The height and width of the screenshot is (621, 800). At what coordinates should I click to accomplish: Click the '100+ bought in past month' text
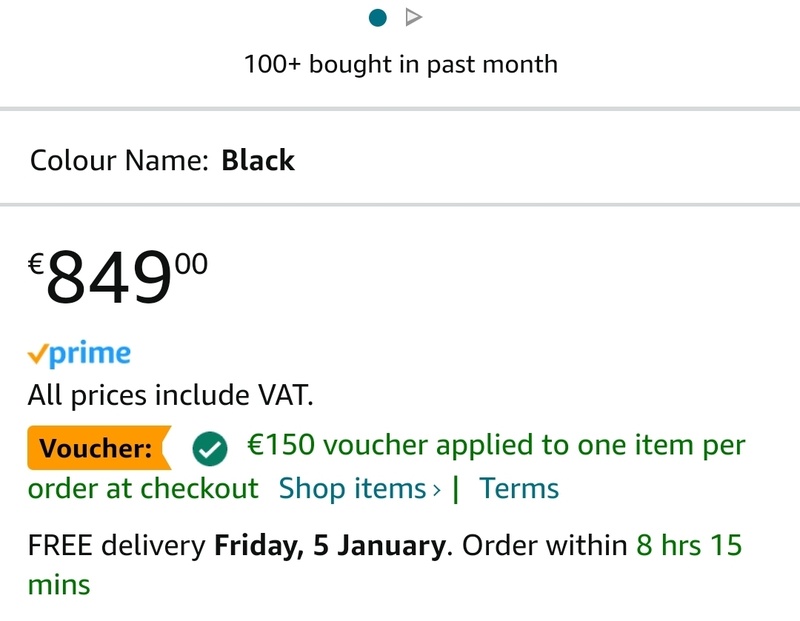tap(400, 65)
